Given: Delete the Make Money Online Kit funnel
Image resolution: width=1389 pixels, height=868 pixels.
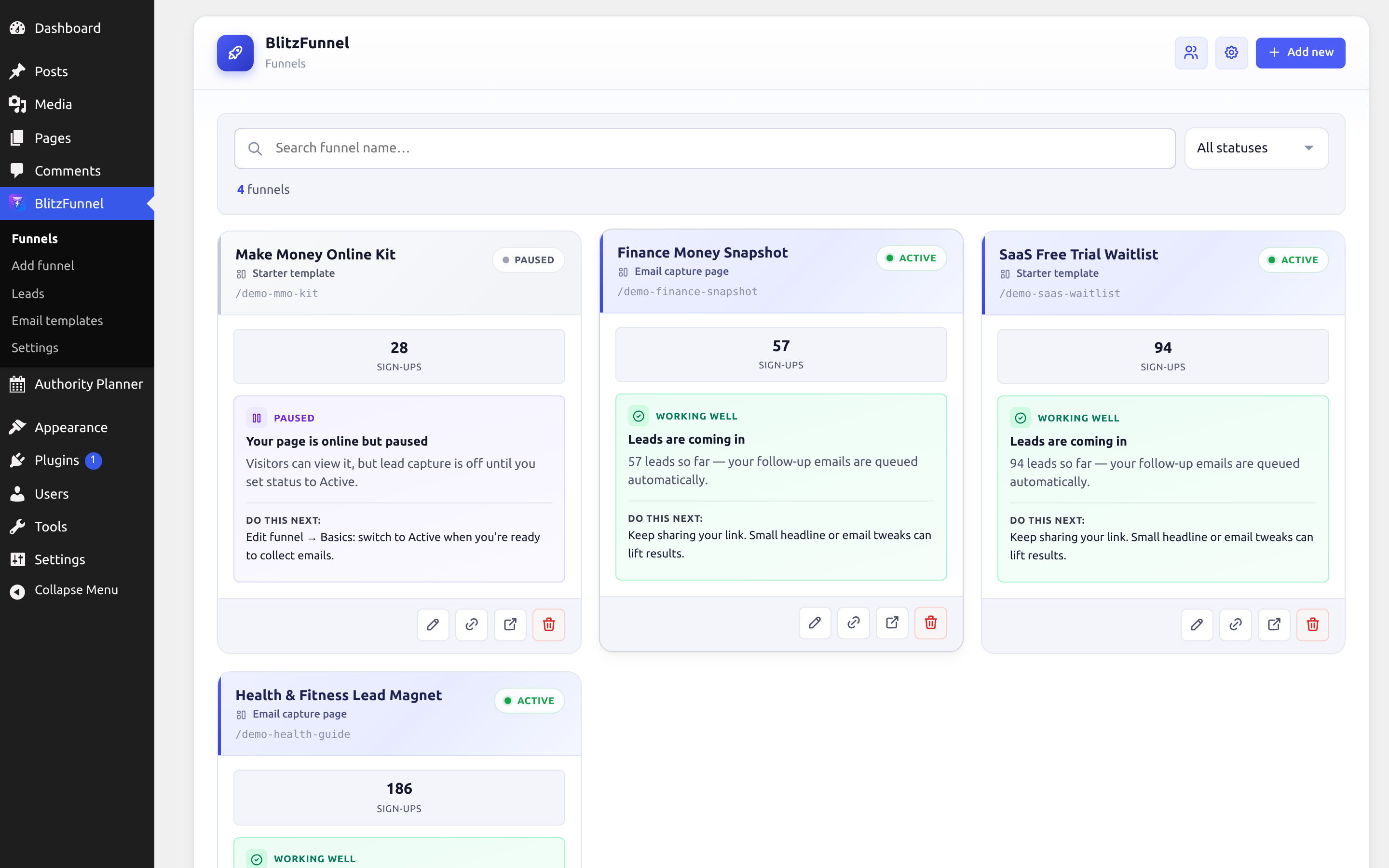Looking at the screenshot, I should click(x=549, y=624).
